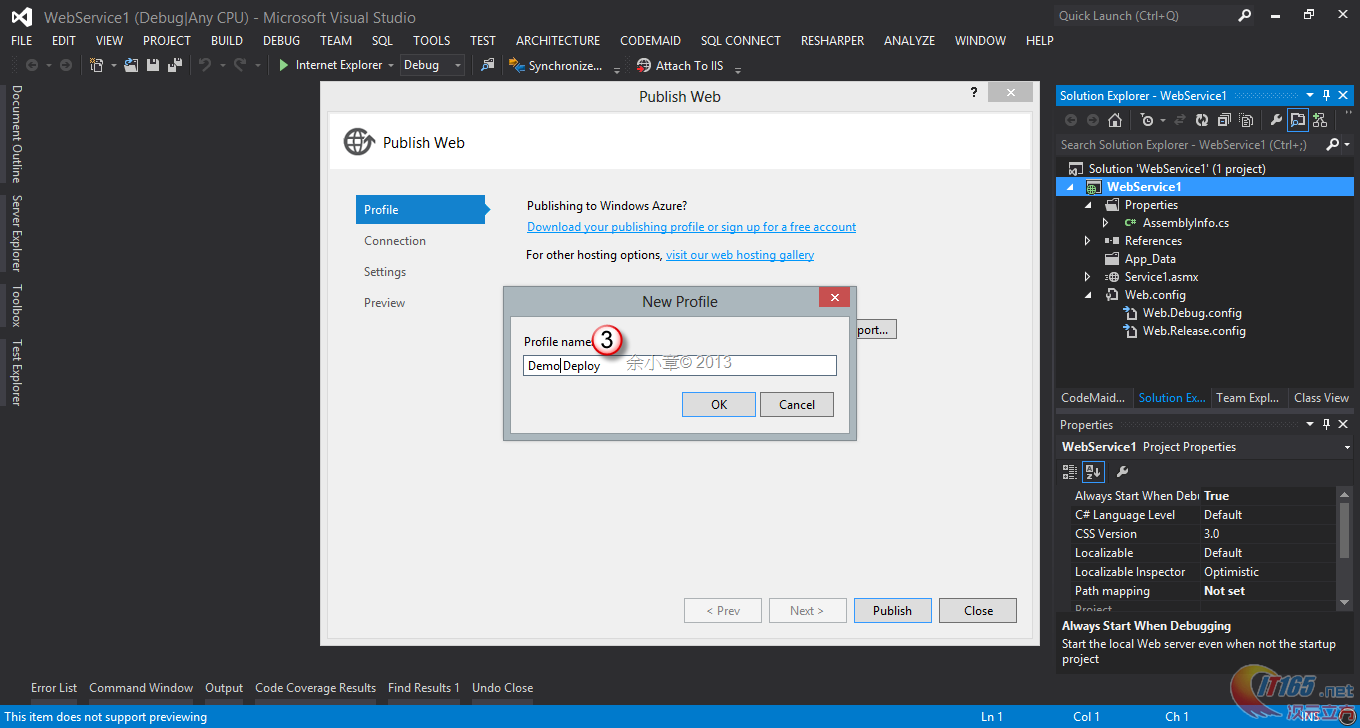This screenshot has width=1360, height=728.
Task: Click the Attach To IIS toolbar button
Action: click(x=680, y=65)
